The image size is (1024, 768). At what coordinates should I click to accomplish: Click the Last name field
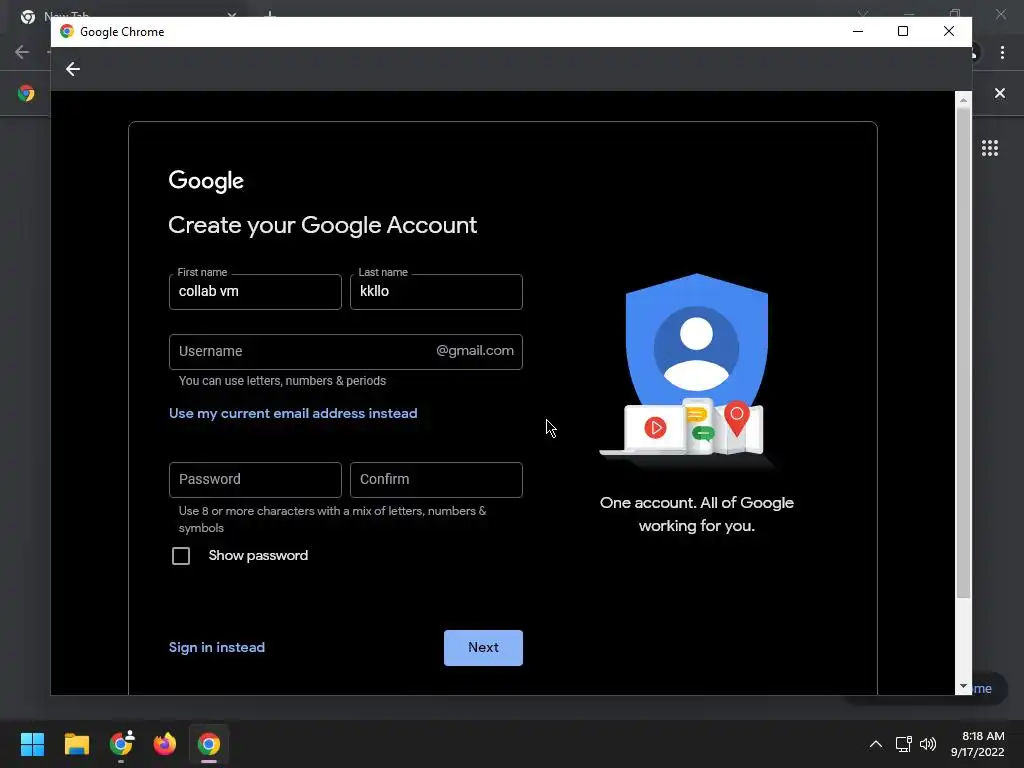tap(436, 292)
